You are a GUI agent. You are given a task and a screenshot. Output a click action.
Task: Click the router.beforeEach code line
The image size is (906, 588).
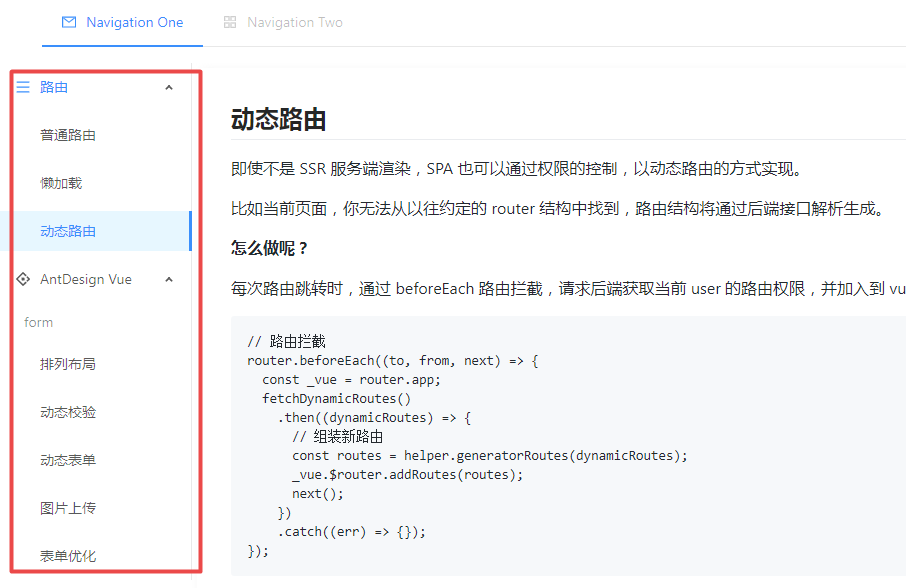393,361
